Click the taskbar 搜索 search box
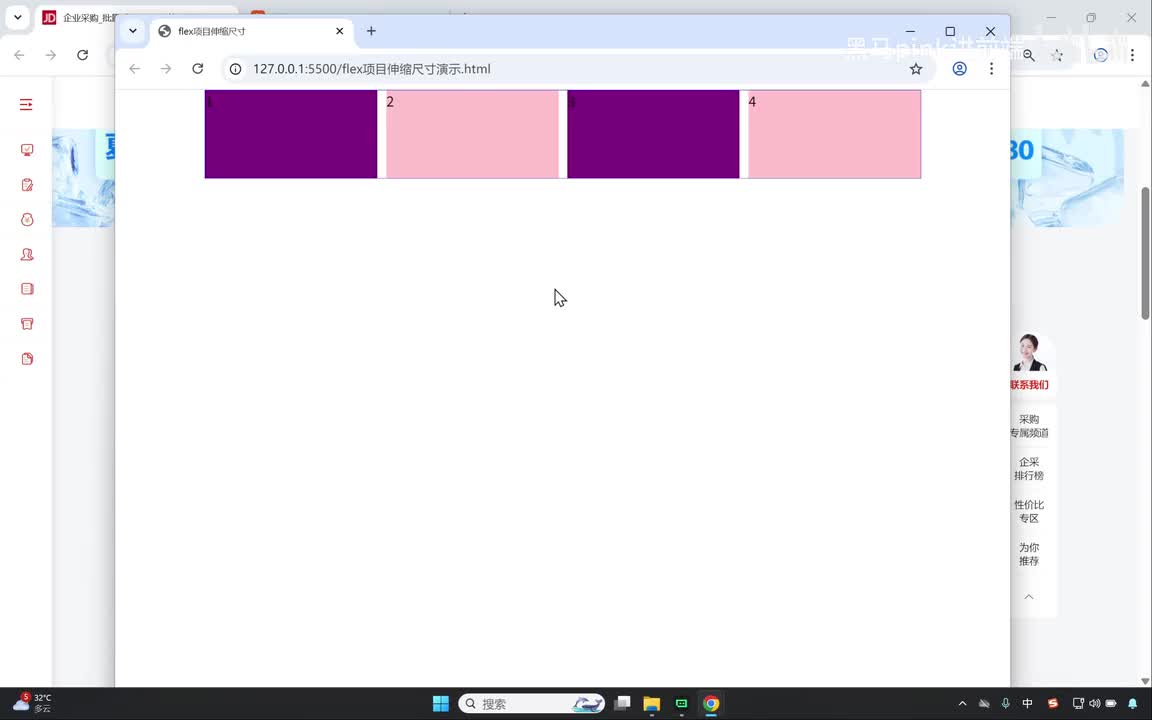Image resolution: width=1152 pixels, height=720 pixels. (x=531, y=704)
